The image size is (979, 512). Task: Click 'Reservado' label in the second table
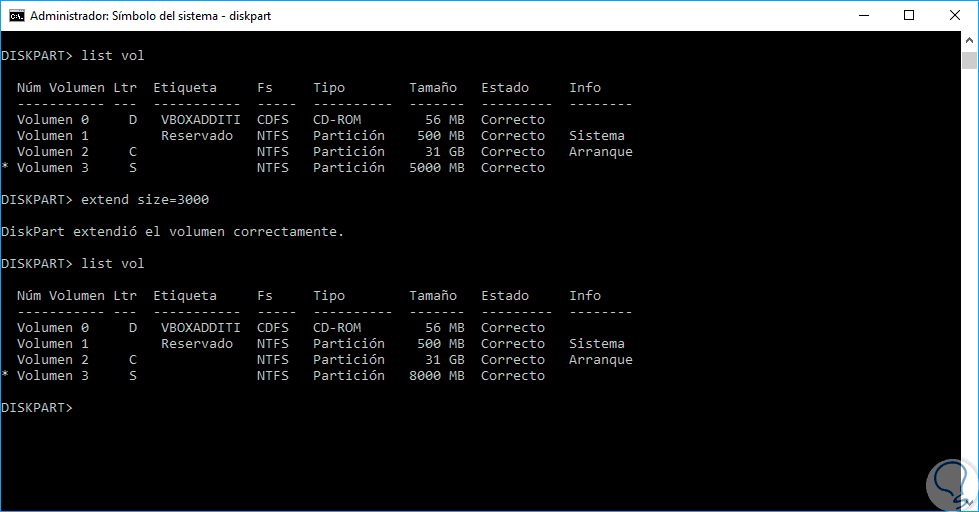tap(197, 344)
